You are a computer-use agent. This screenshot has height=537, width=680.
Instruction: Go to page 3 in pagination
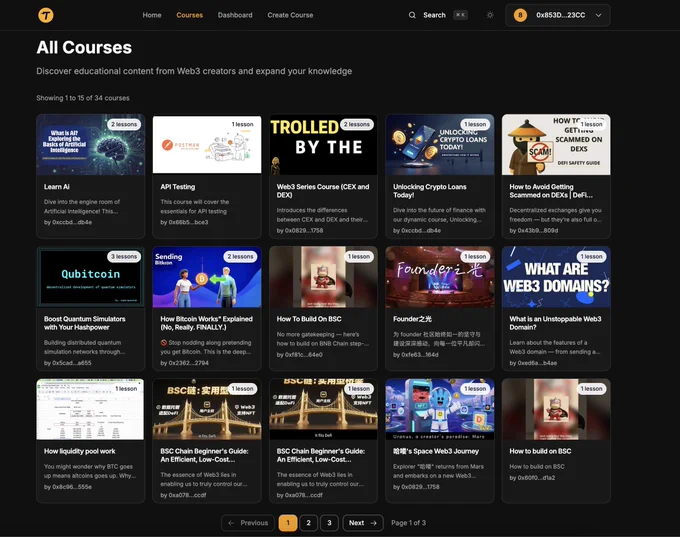[329, 523]
